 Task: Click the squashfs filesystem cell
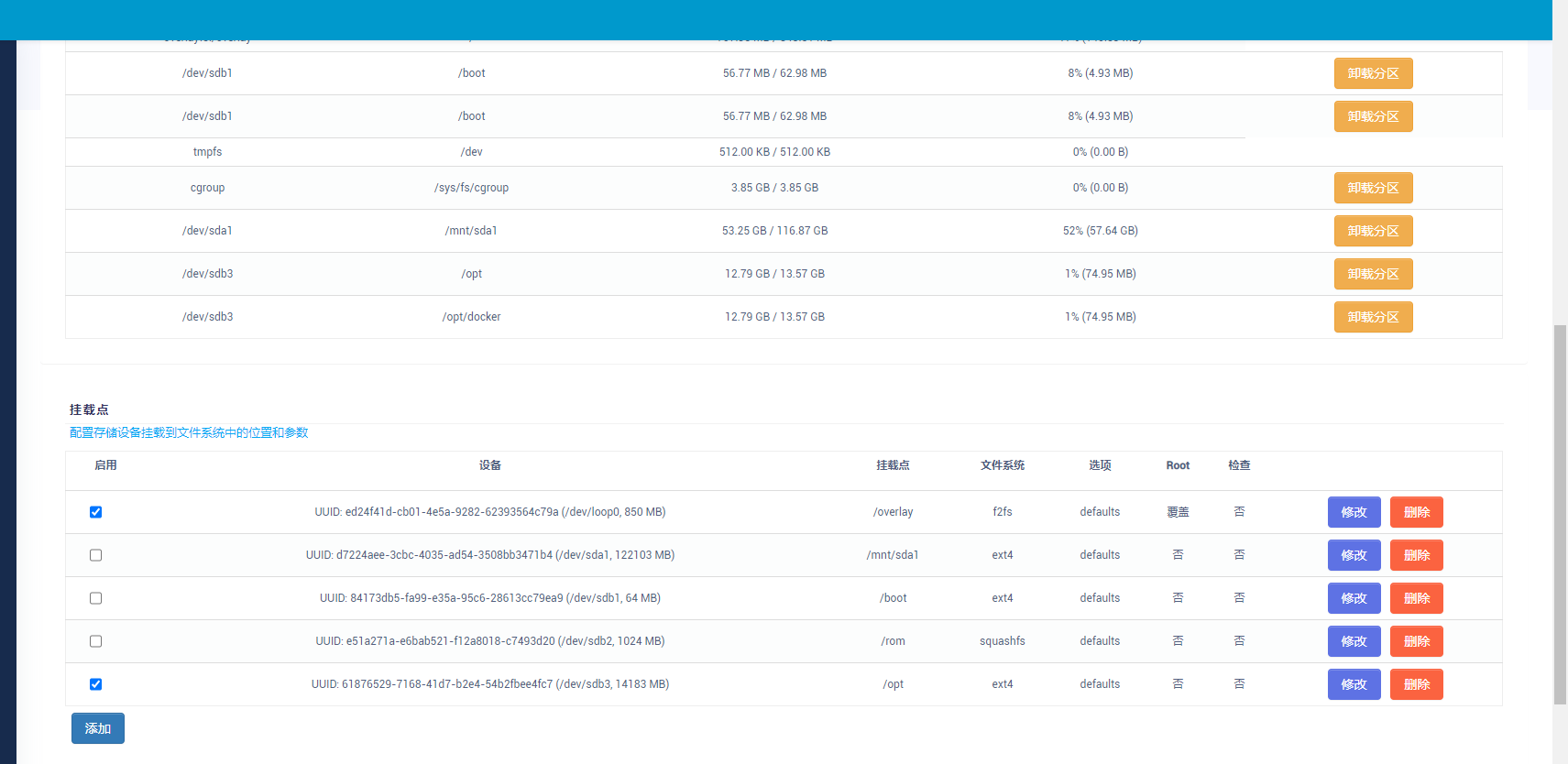pos(1003,641)
